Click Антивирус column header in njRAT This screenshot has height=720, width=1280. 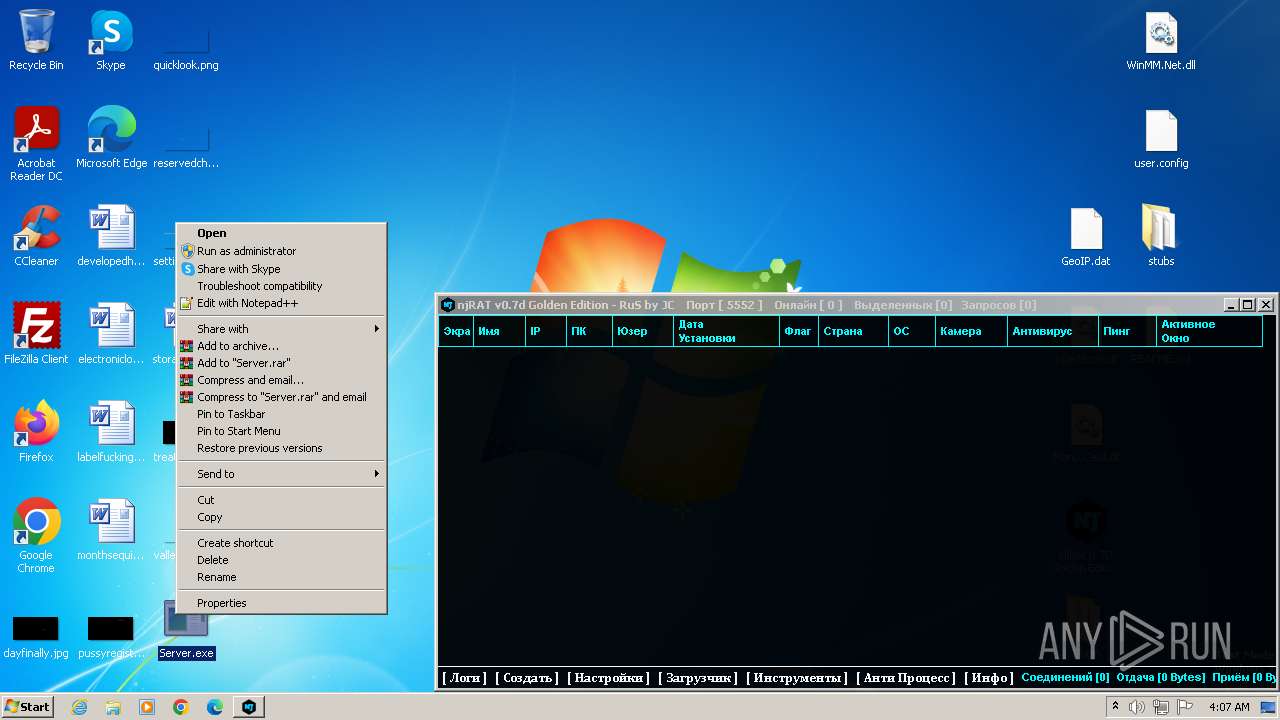click(1052, 331)
